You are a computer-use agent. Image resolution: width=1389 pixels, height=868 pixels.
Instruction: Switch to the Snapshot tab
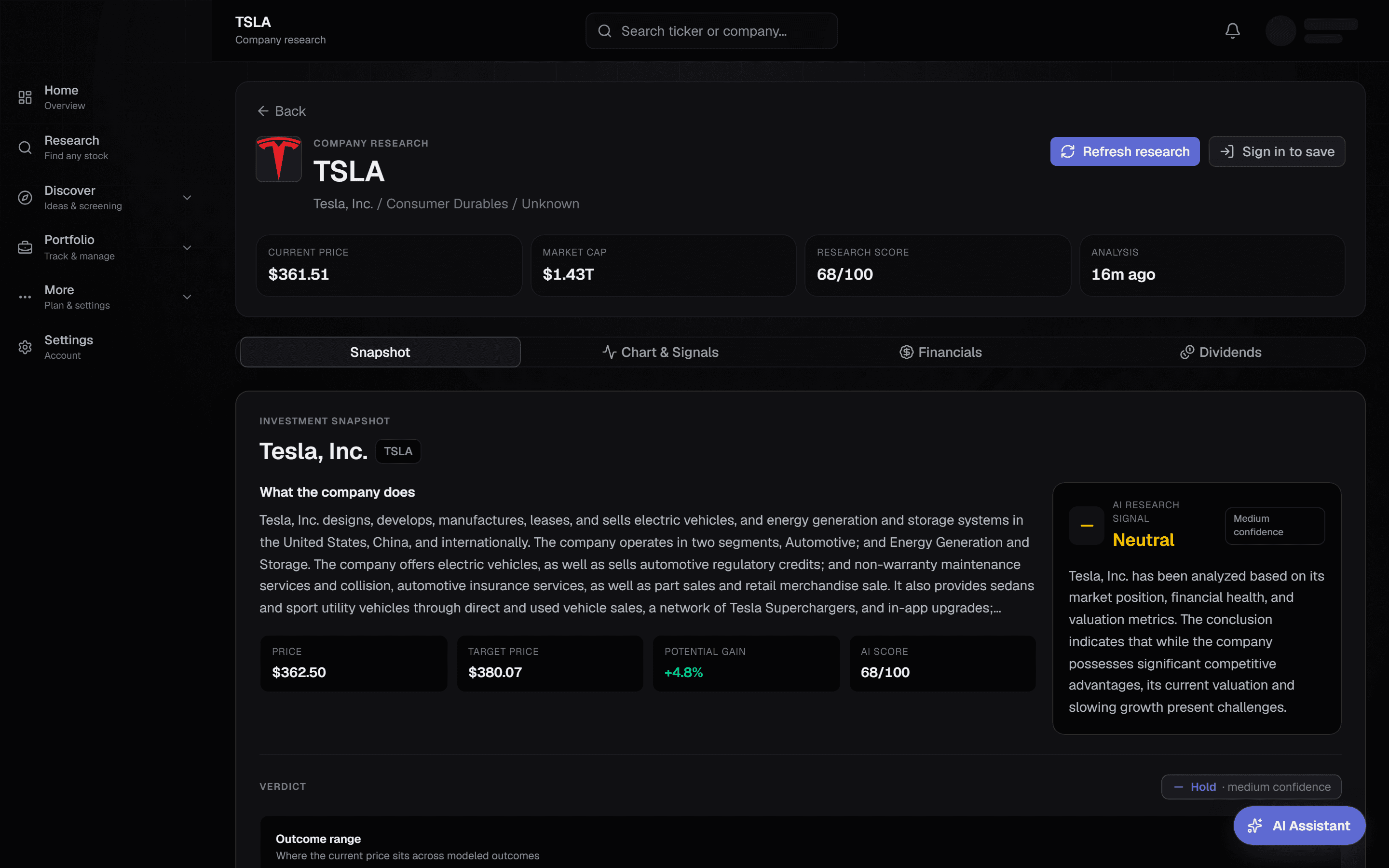coord(380,352)
